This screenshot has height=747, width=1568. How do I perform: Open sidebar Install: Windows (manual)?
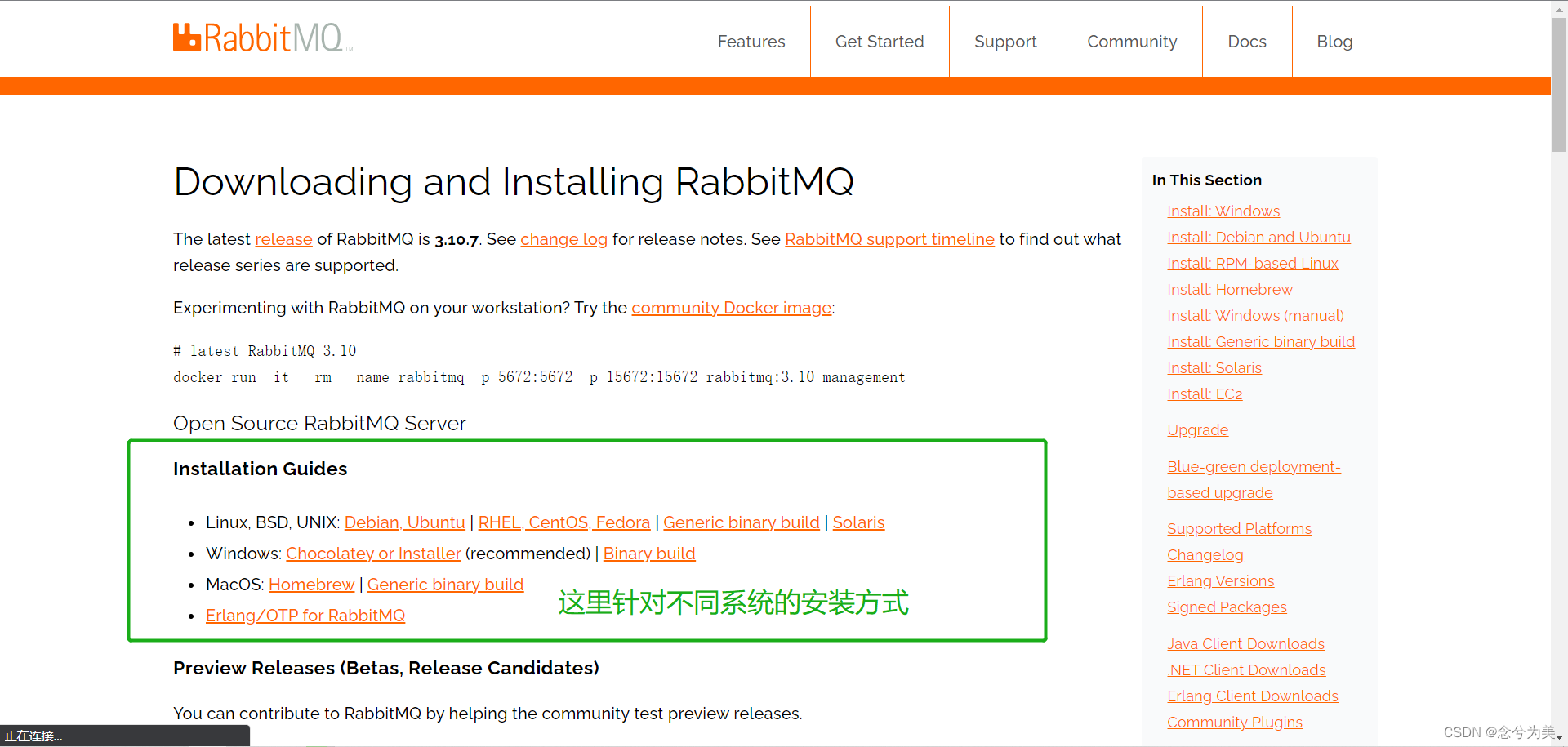coord(1255,316)
